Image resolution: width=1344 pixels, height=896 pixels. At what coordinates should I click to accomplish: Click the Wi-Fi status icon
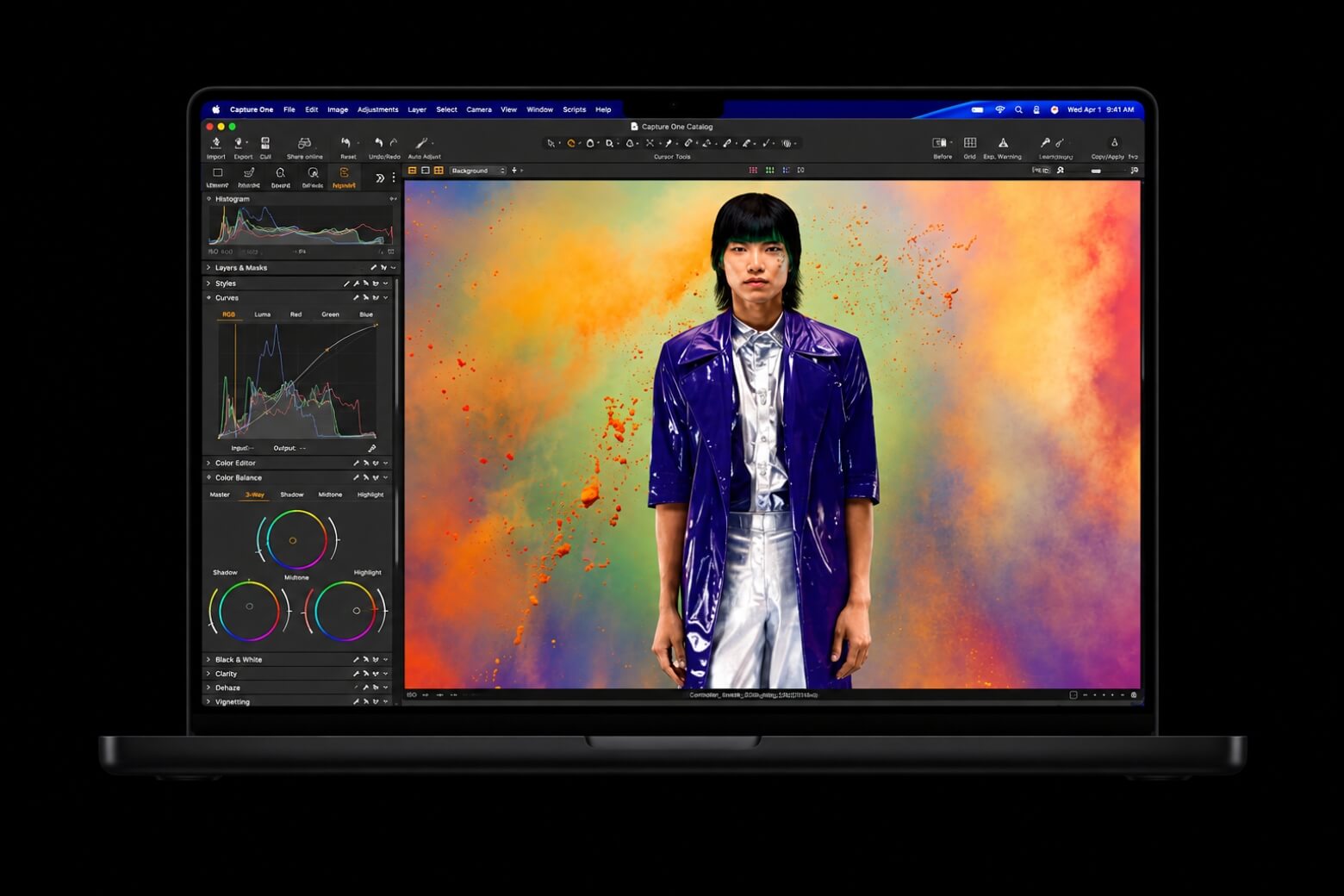[1000, 109]
